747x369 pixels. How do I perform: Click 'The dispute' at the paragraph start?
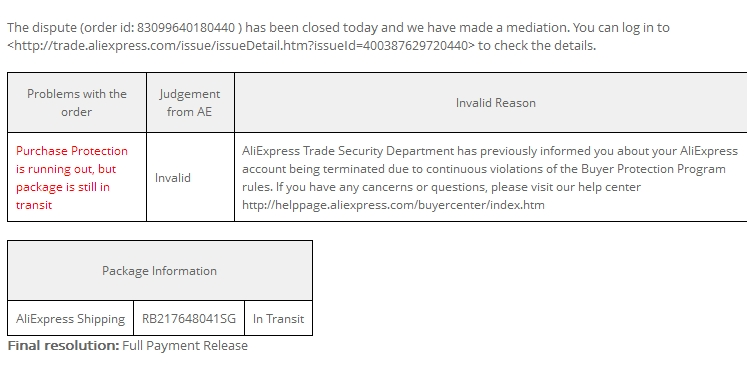click(x=42, y=28)
